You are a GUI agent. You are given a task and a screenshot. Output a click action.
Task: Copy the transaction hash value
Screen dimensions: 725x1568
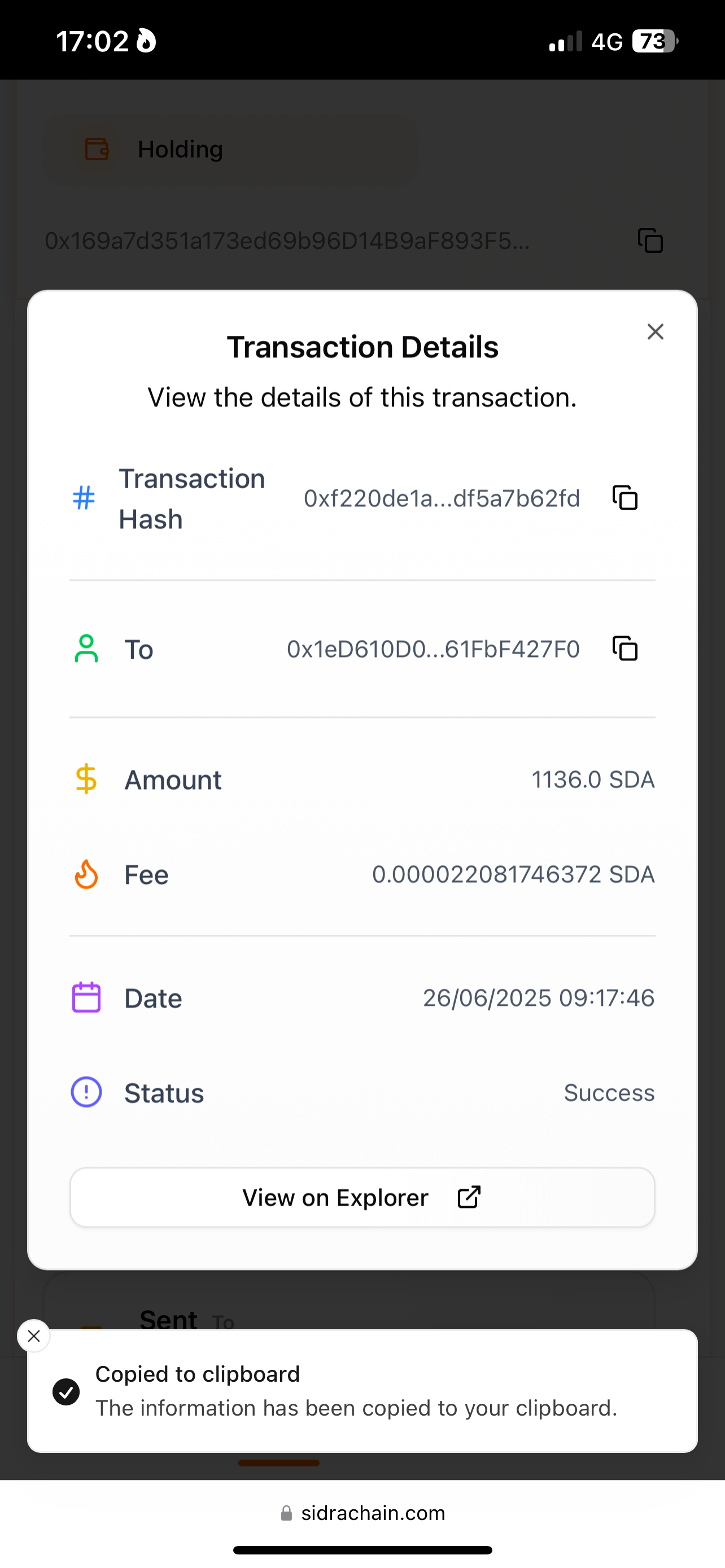[624, 498]
